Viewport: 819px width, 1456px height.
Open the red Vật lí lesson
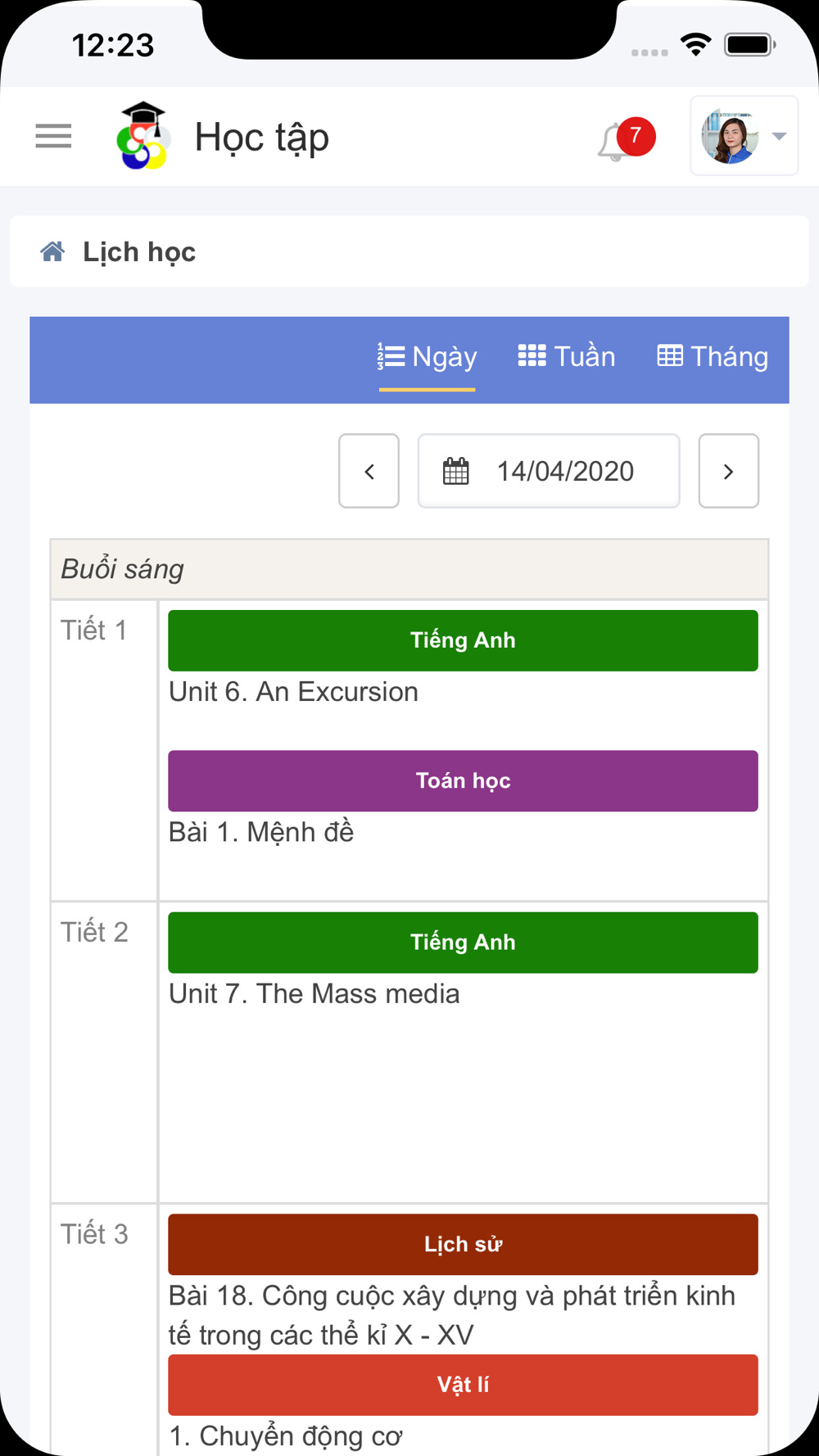pyautogui.click(x=463, y=1385)
